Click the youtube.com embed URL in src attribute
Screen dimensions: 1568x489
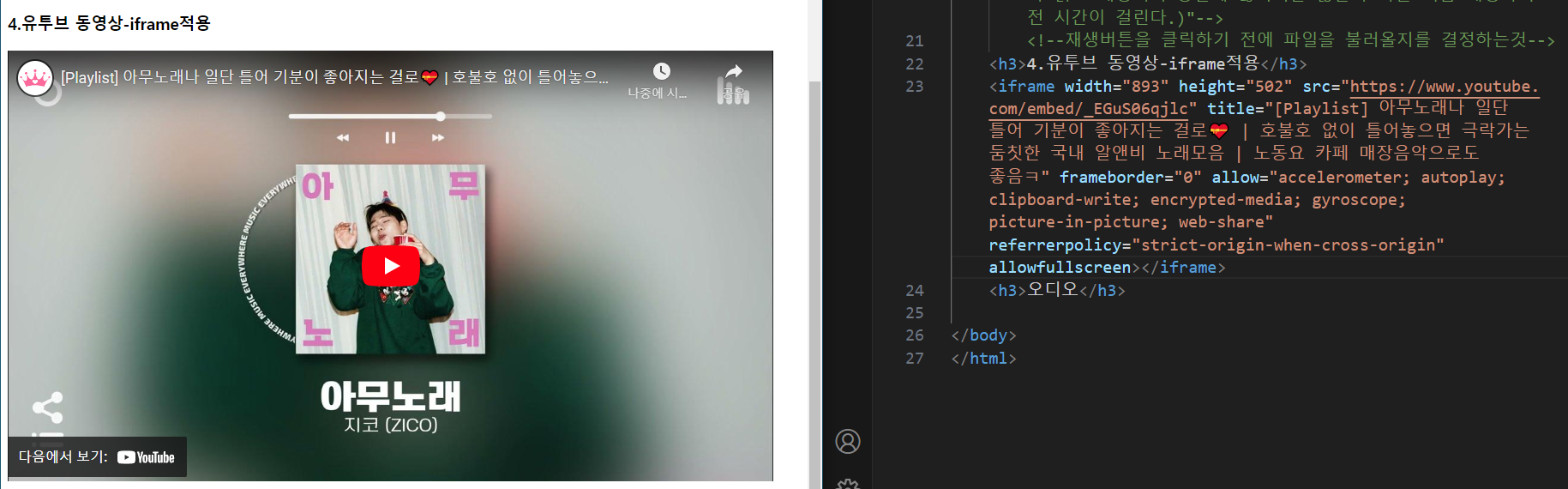tap(1264, 98)
